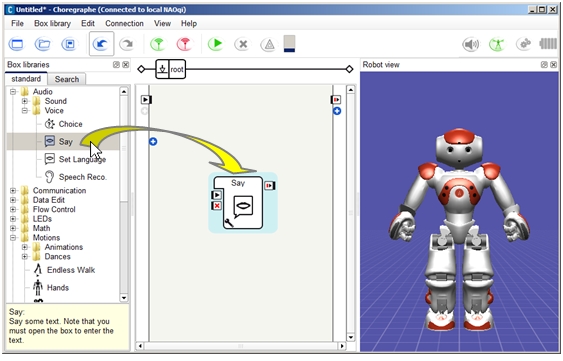Select the Say box in the library

coord(63,142)
